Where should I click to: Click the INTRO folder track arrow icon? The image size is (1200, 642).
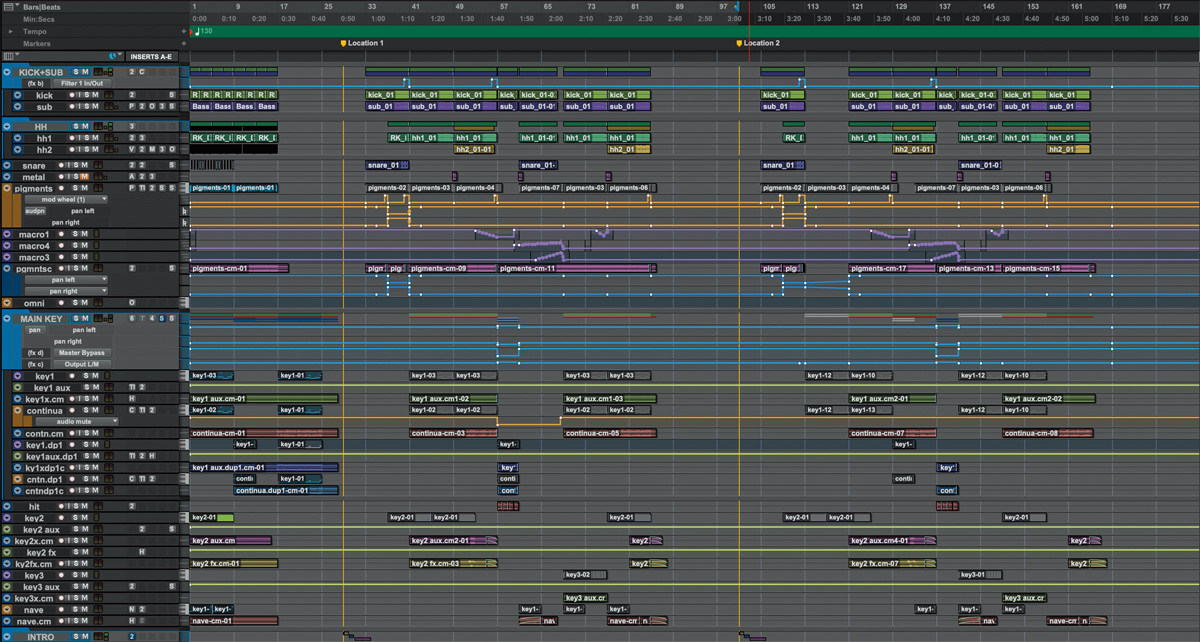pos(7,637)
